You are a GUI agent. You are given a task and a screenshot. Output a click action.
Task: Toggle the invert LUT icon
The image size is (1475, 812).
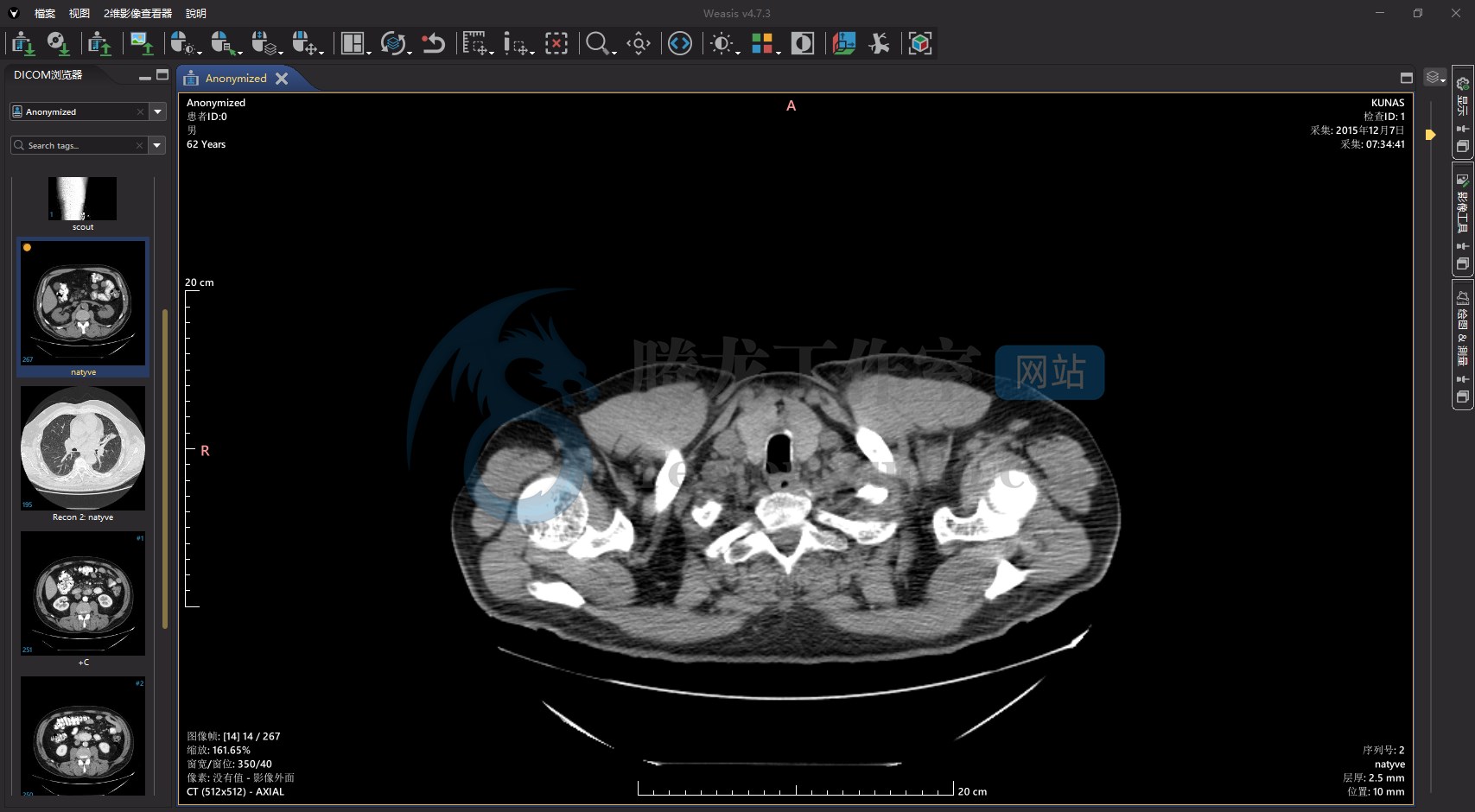(x=803, y=43)
